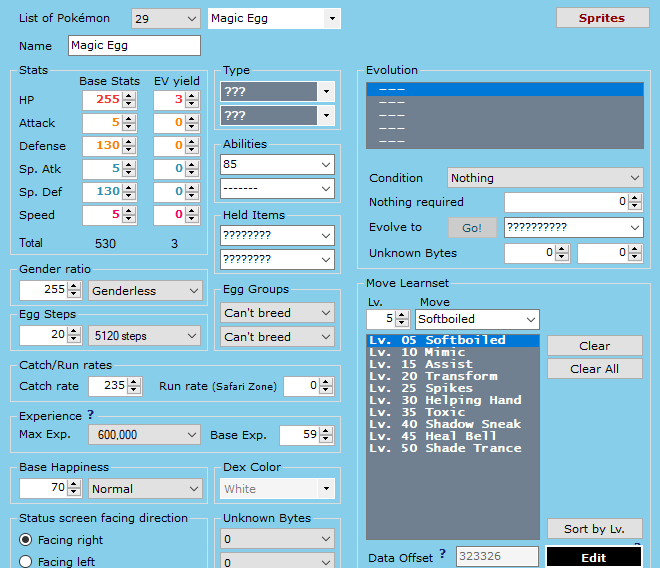Adjust the Base Happiness 70 stepper
The height and width of the screenshot is (568, 660).
[74, 488]
